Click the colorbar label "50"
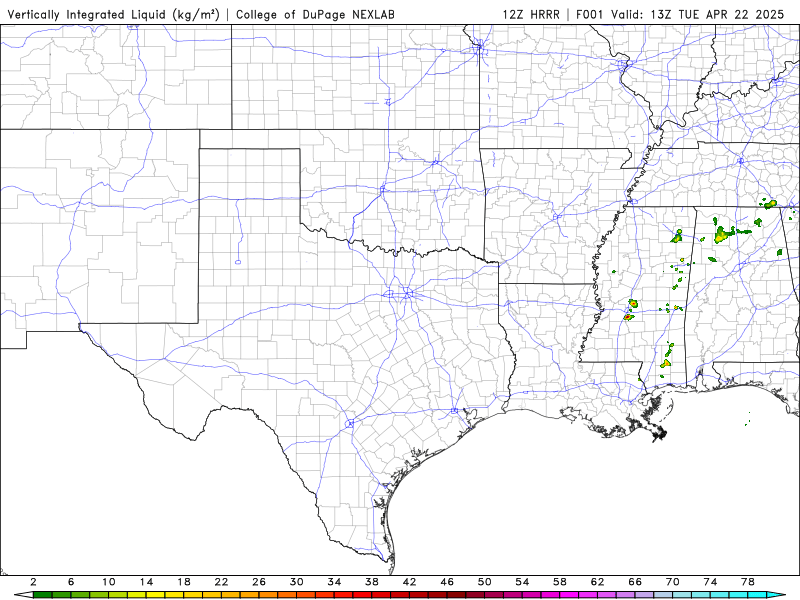This screenshot has height=600, width=800. [485, 582]
